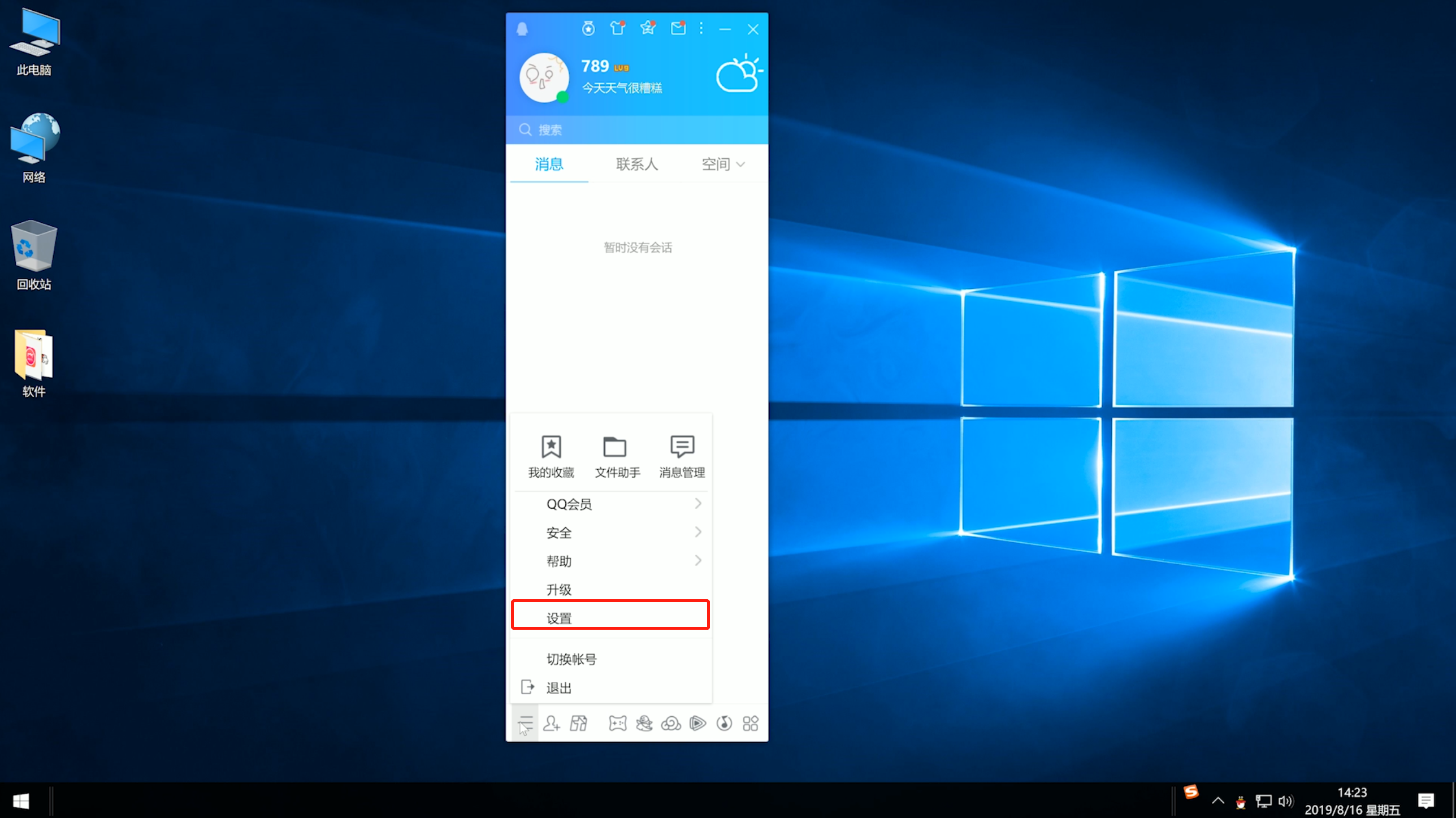Viewport: 1456px width, 818px height.
Task: Open the volume speaker tray icon
Action: point(1286,801)
